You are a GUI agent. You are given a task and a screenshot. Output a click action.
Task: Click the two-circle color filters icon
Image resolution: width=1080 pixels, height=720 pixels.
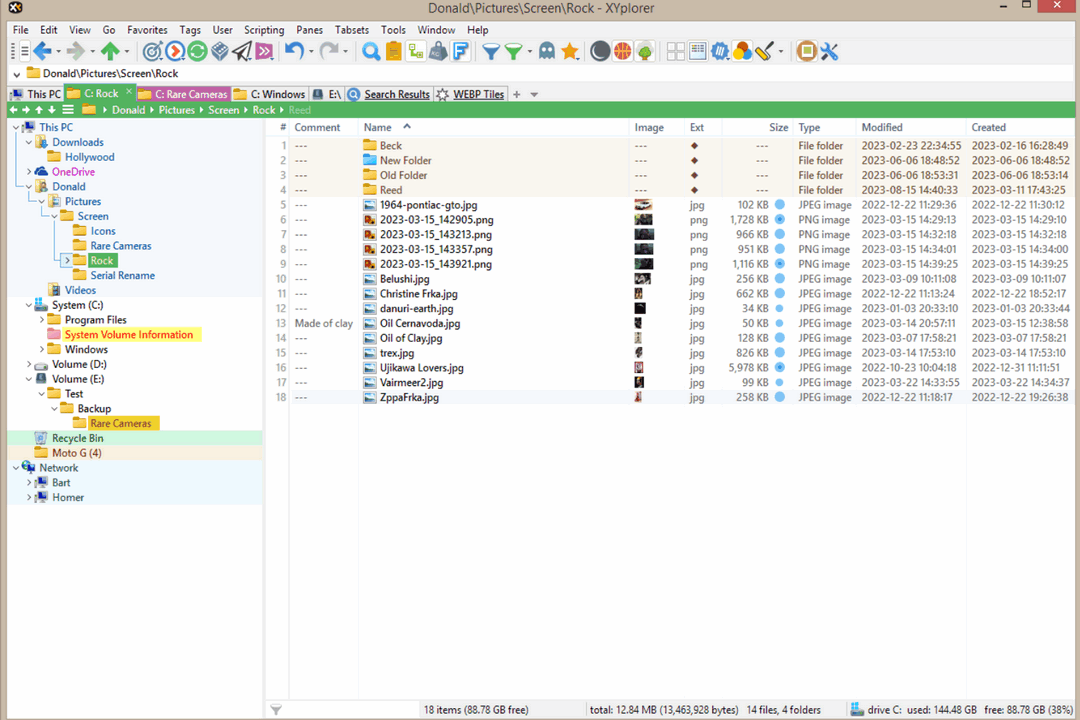point(742,51)
